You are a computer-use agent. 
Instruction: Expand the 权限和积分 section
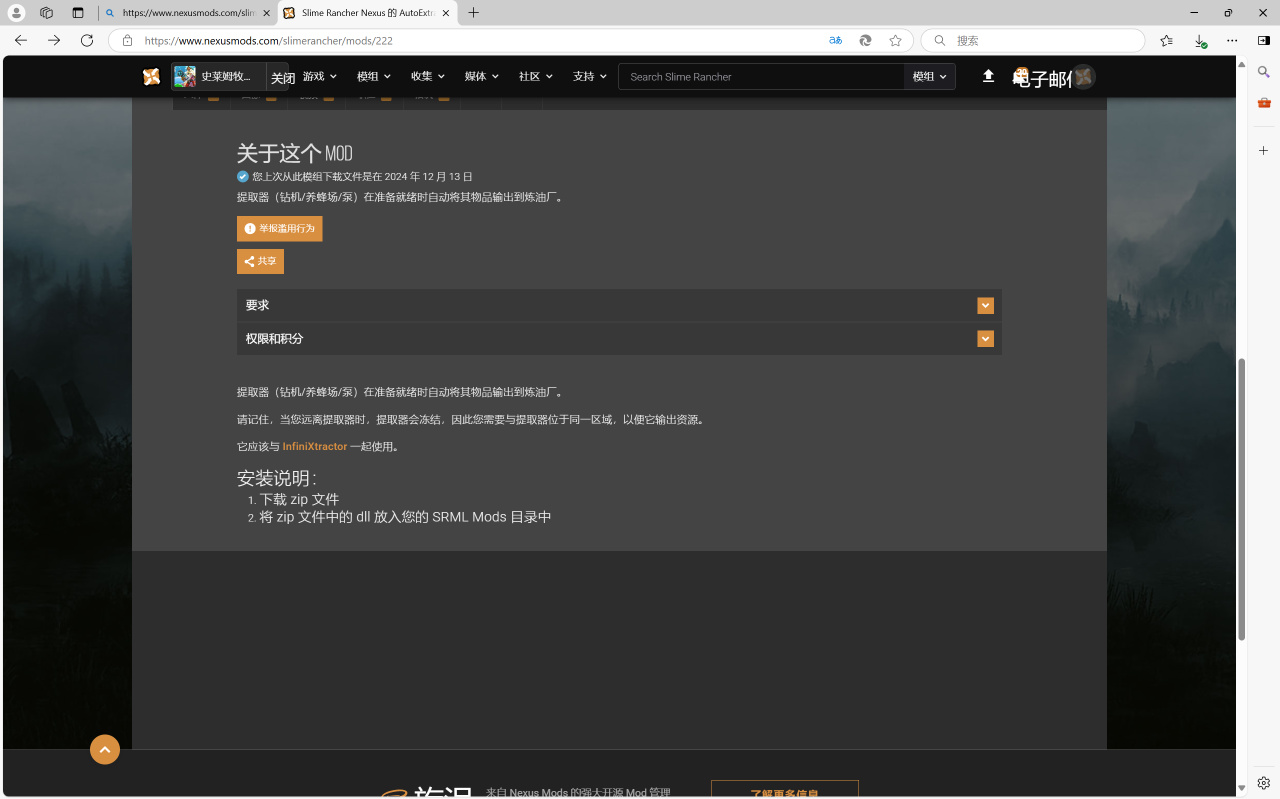(x=619, y=339)
